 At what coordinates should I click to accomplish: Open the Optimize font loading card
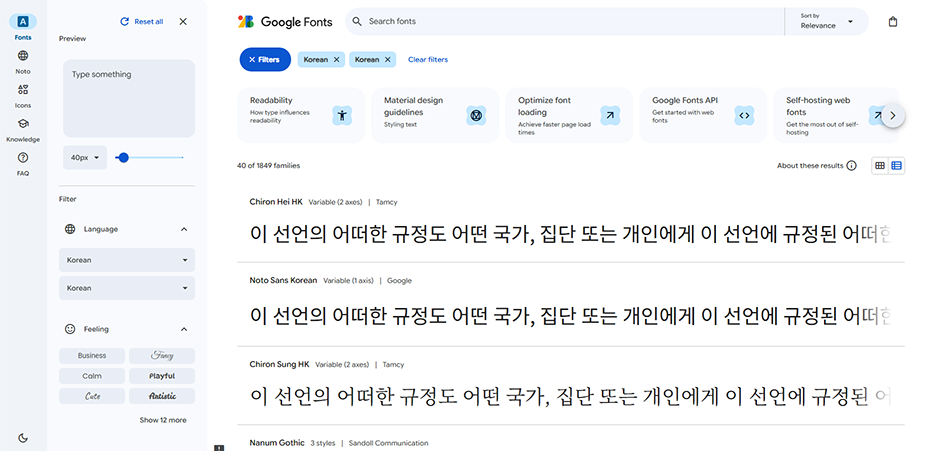pos(569,115)
